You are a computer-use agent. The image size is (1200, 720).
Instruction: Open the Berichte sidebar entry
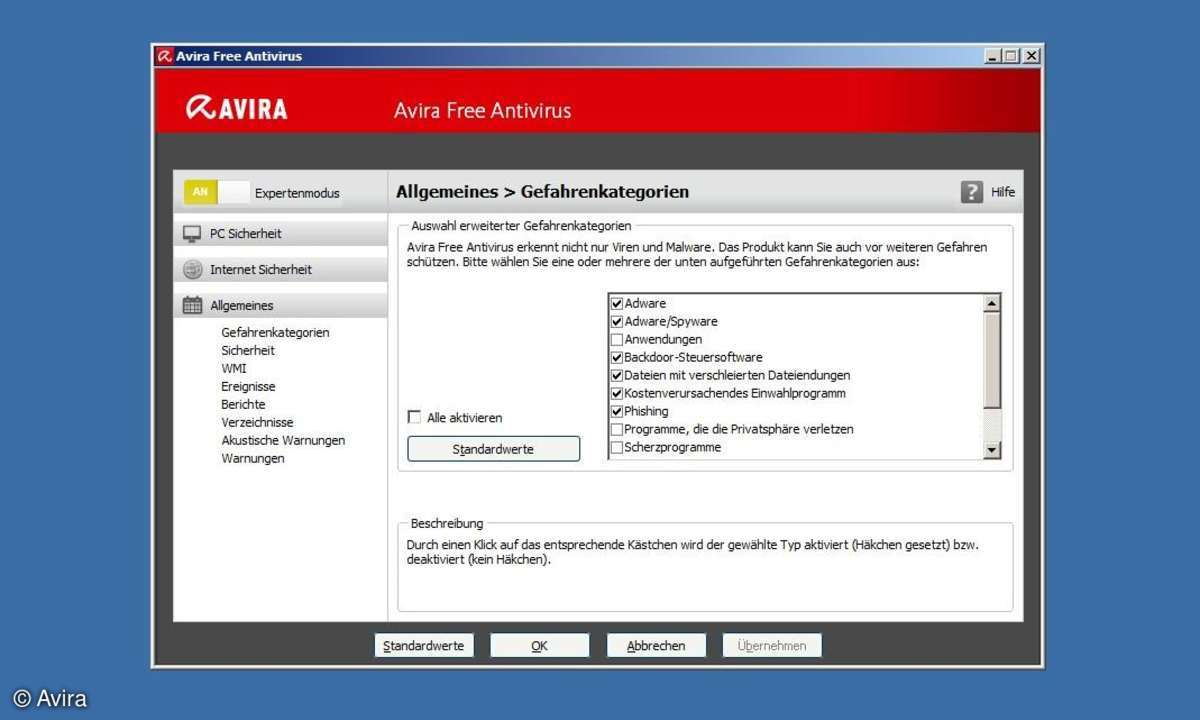coord(243,404)
